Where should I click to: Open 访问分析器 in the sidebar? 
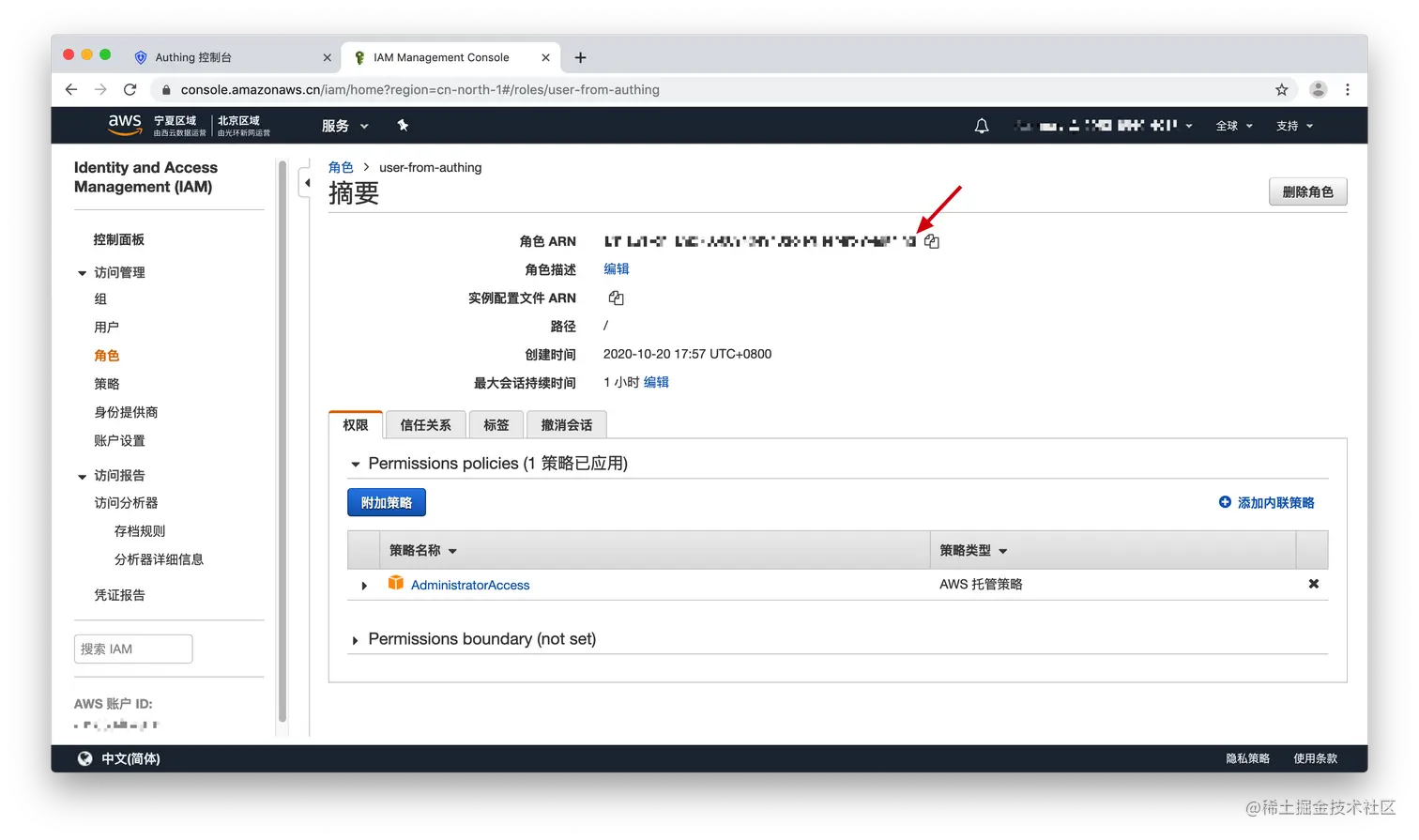click(x=126, y=502)
